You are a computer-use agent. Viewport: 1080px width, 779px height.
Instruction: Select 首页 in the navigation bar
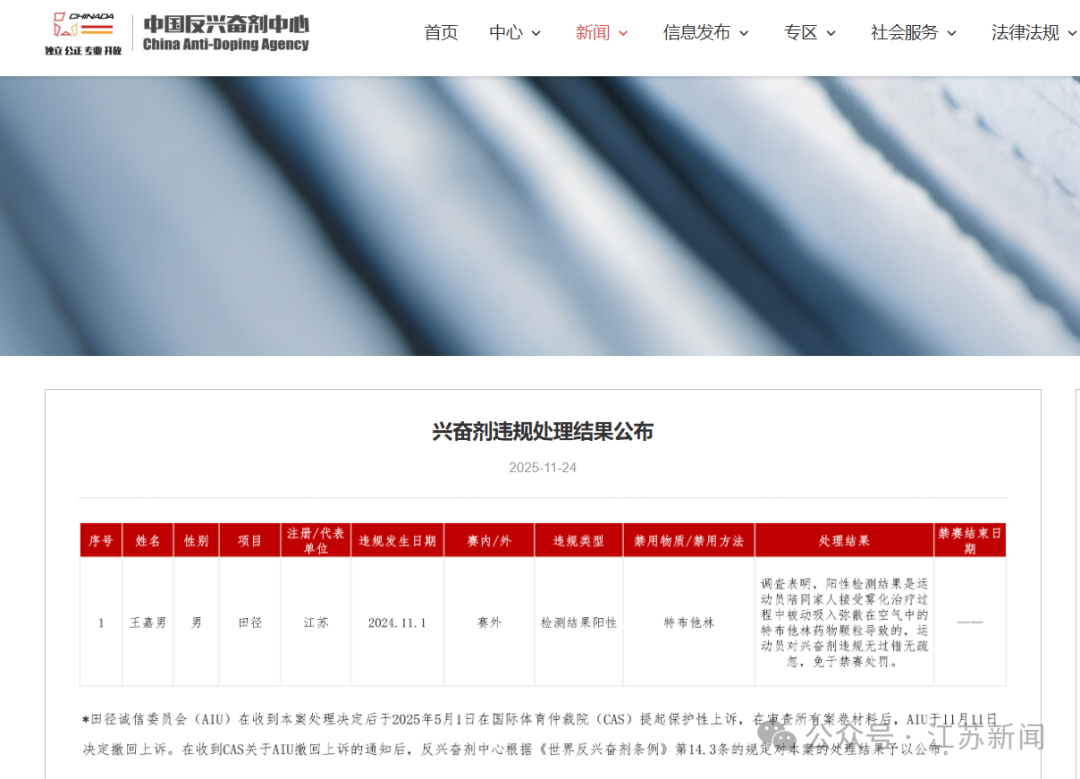coord(440,32)
